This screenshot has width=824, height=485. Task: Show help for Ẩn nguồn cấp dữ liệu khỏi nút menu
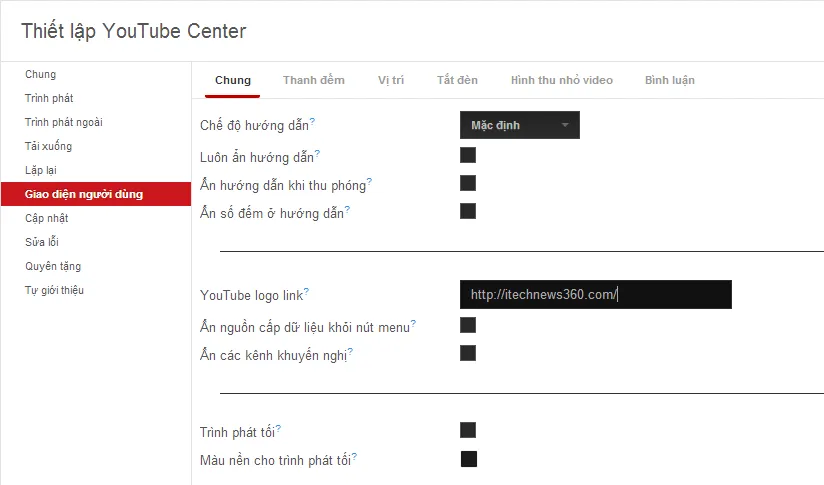[413, 323]
